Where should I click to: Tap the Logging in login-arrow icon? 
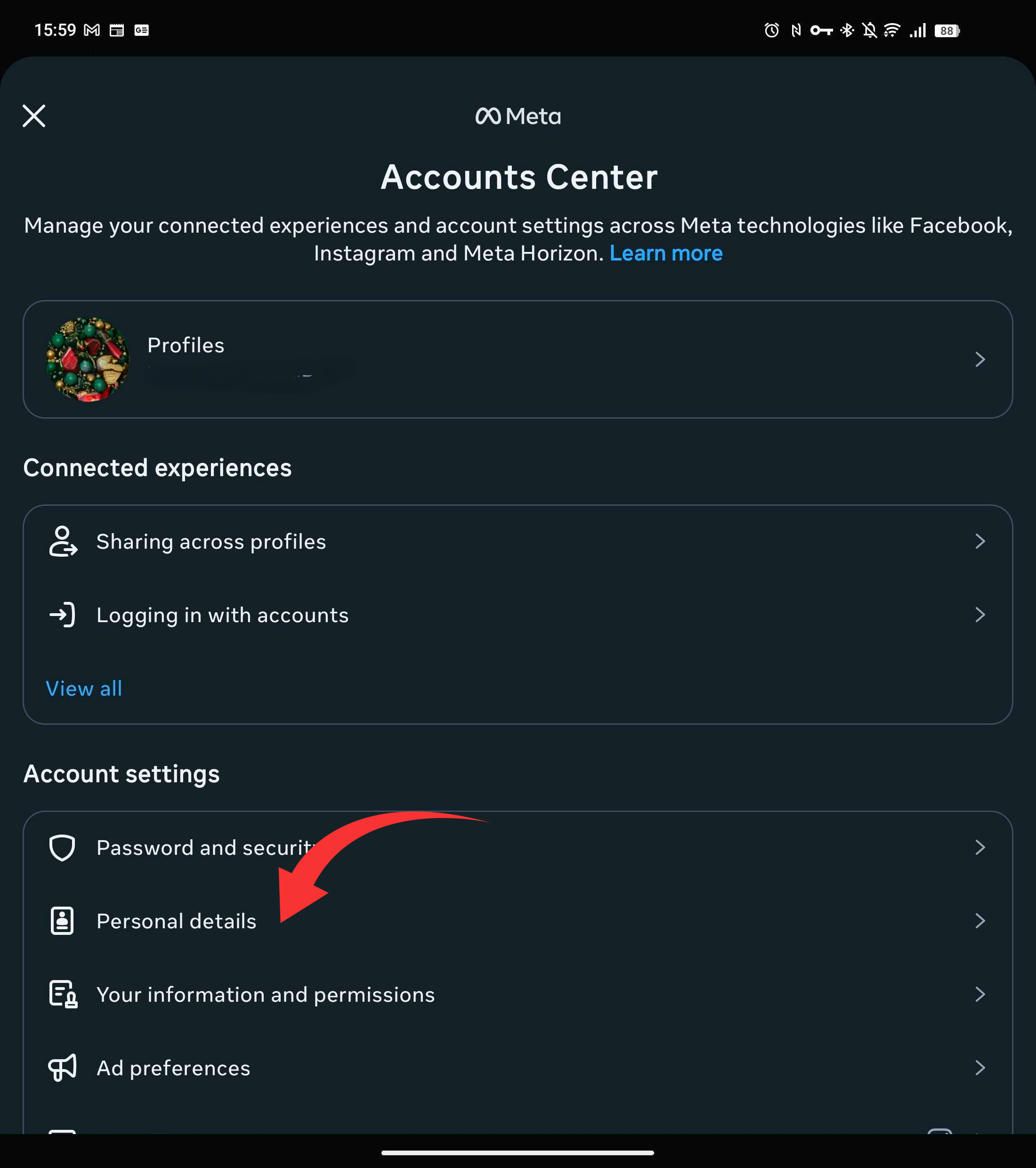(62, 615)
